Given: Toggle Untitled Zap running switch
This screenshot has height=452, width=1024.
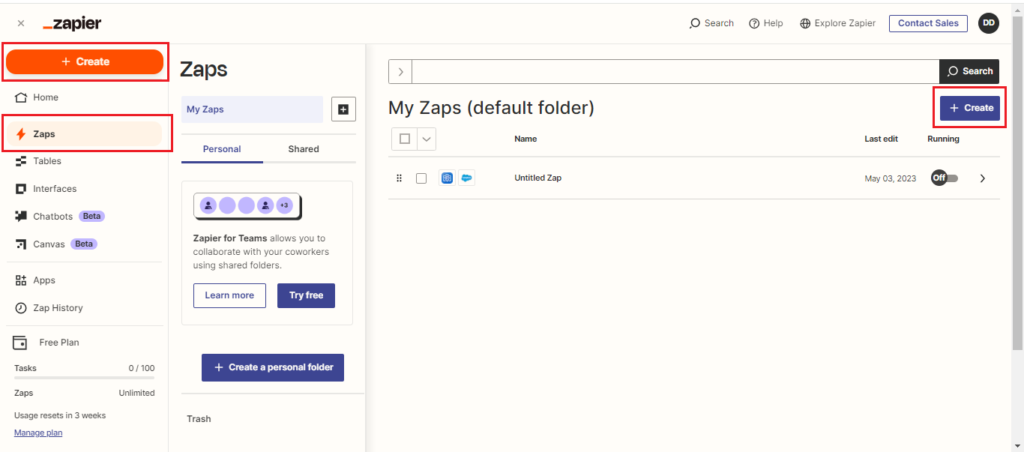Looking at the screenshot, I should pos(944,178).
